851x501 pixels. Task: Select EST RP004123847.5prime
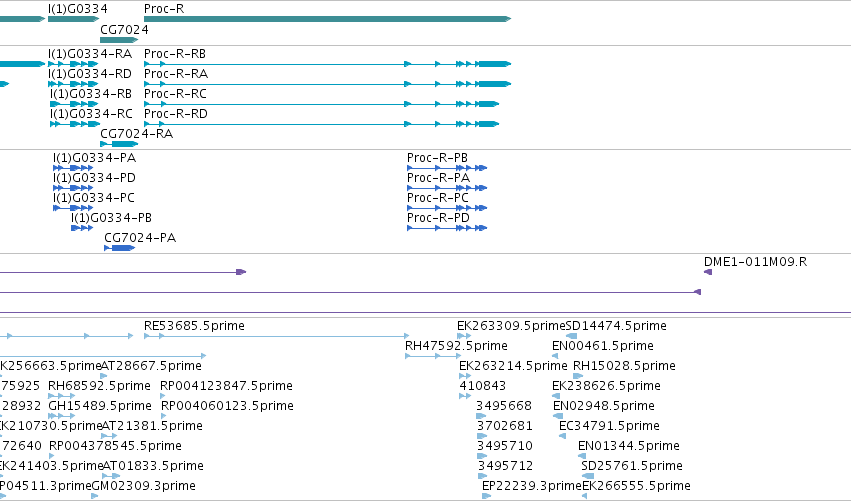click(163, 397)
